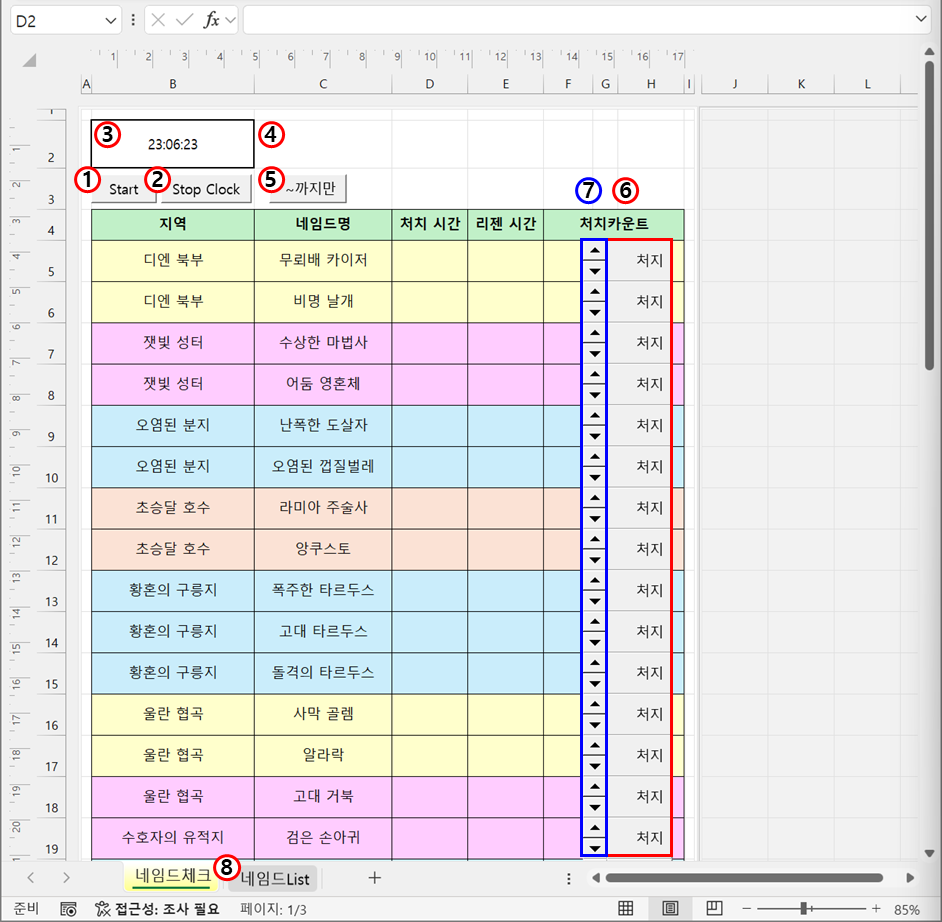Click the ~까지만 button
Image resolution: width=942 pixels, height=922 pixels.
[308, 188]
